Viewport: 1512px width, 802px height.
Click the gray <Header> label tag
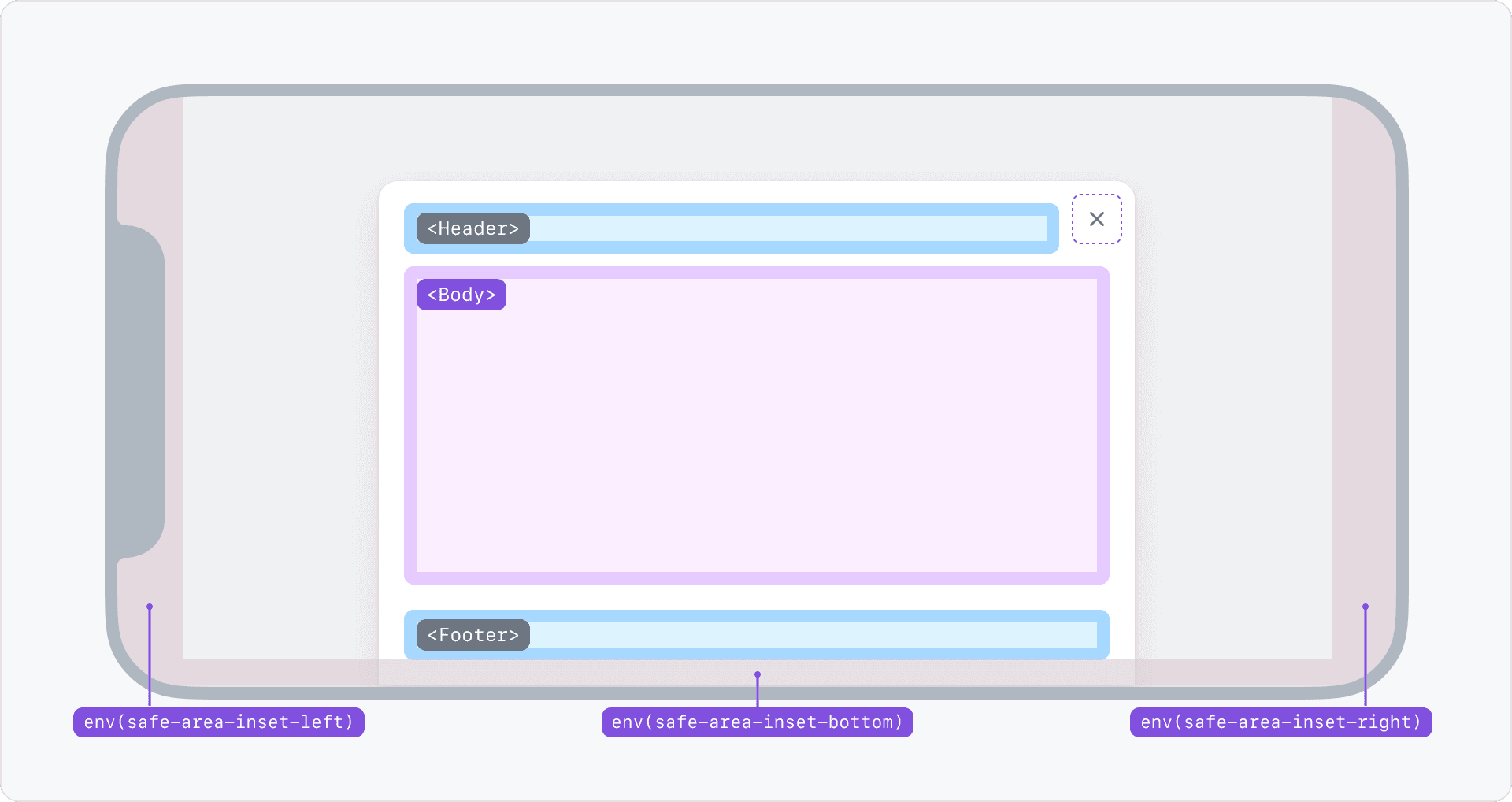click(x=472, y=228)
